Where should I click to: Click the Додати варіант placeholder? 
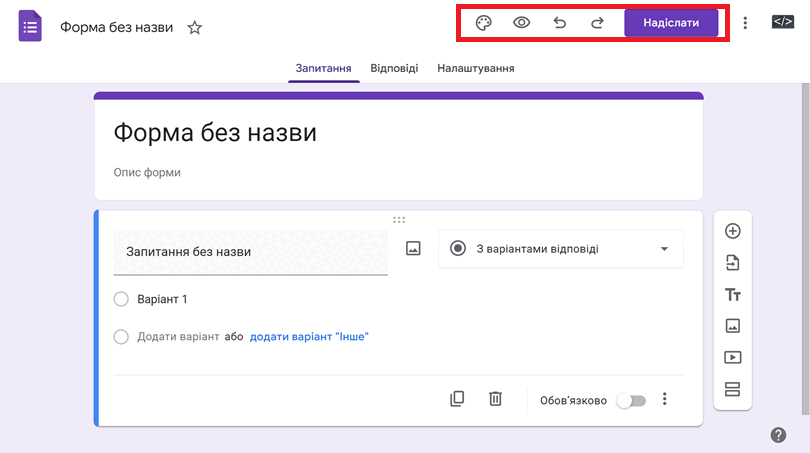click(x=178, y=337)
